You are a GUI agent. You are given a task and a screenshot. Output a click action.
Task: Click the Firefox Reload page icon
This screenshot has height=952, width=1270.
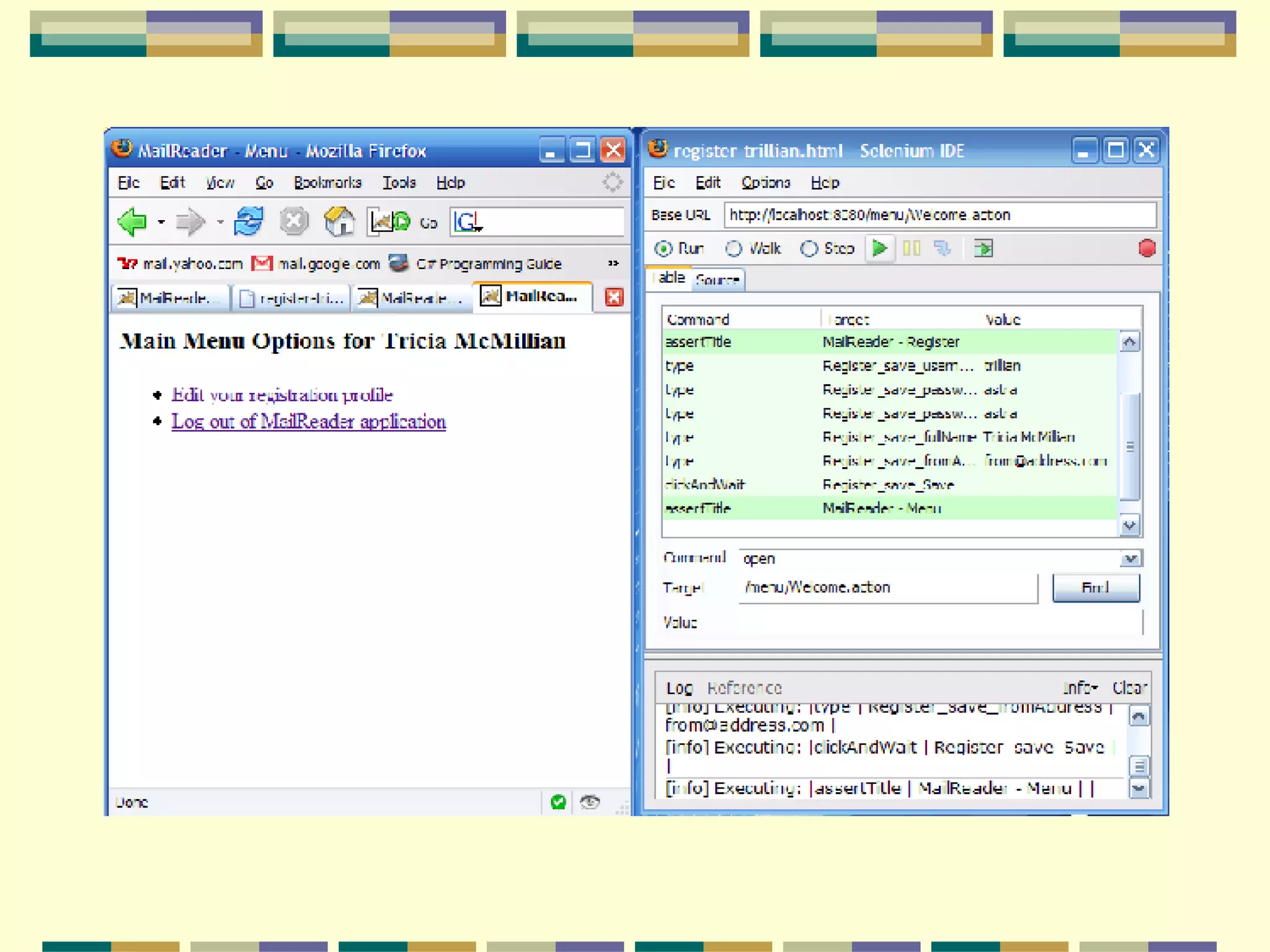(249, 222)
